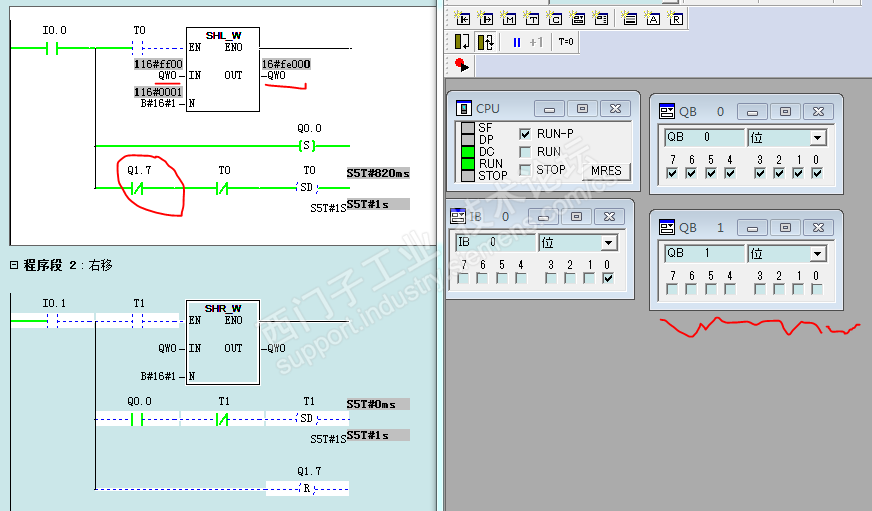
Task: Click the MRES memory reset button
Action: point(606,171)
